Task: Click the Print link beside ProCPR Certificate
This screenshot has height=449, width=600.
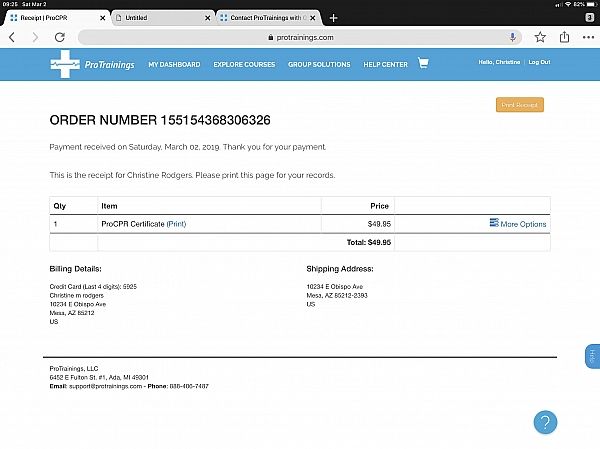Action: tap(176, 224)
